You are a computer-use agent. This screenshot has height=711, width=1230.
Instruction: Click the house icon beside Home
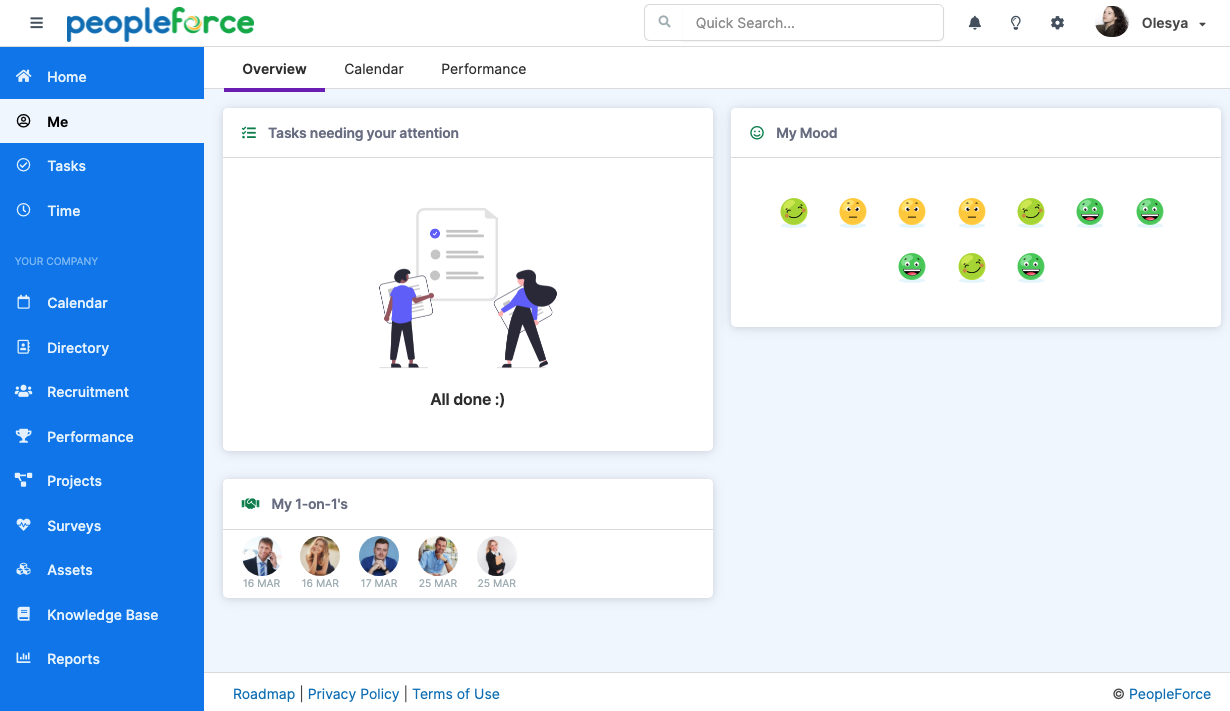(x=24, y=76)
